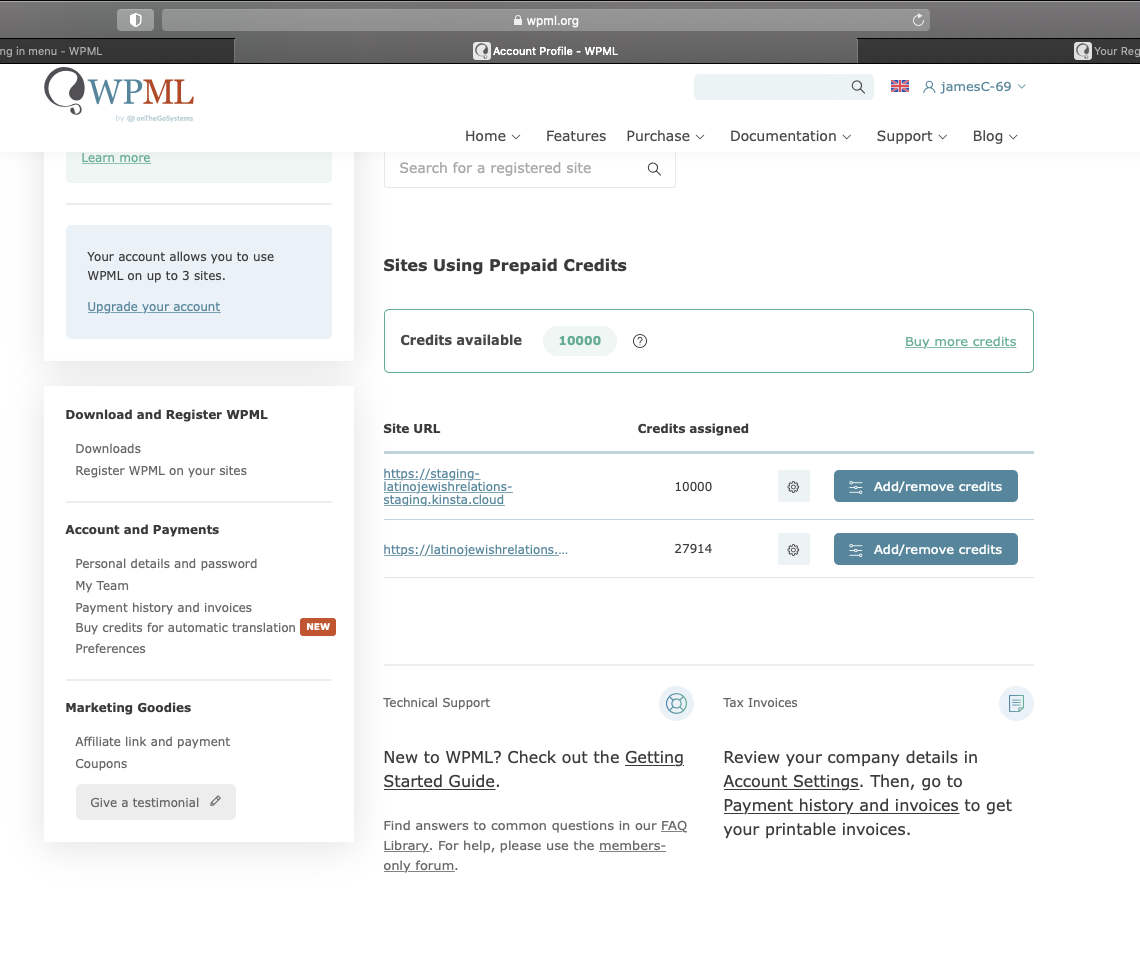Click the Search for a registered site field
This screenshot has height=965, width=1140.
[x=515, y=169]
